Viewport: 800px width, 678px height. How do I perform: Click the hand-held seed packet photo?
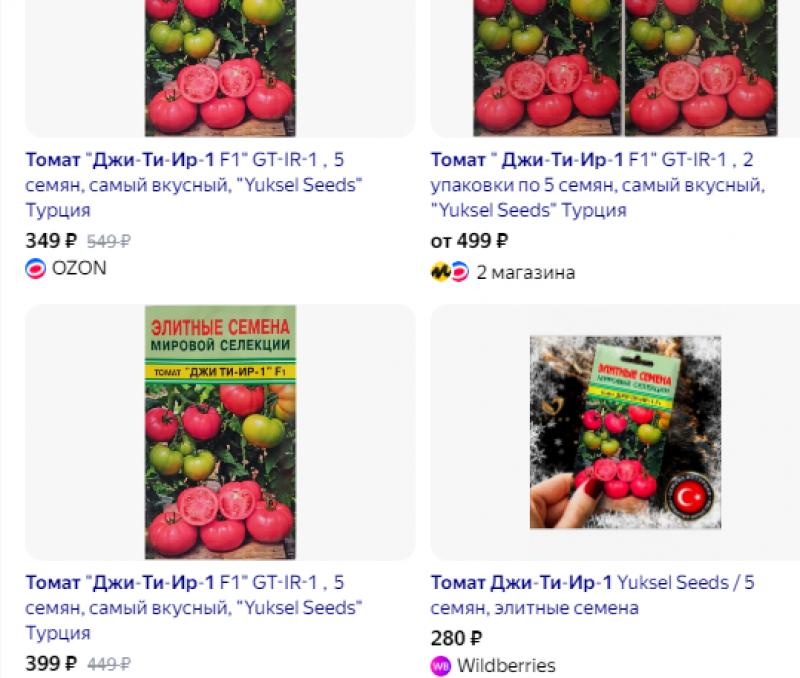click(625, 432)
